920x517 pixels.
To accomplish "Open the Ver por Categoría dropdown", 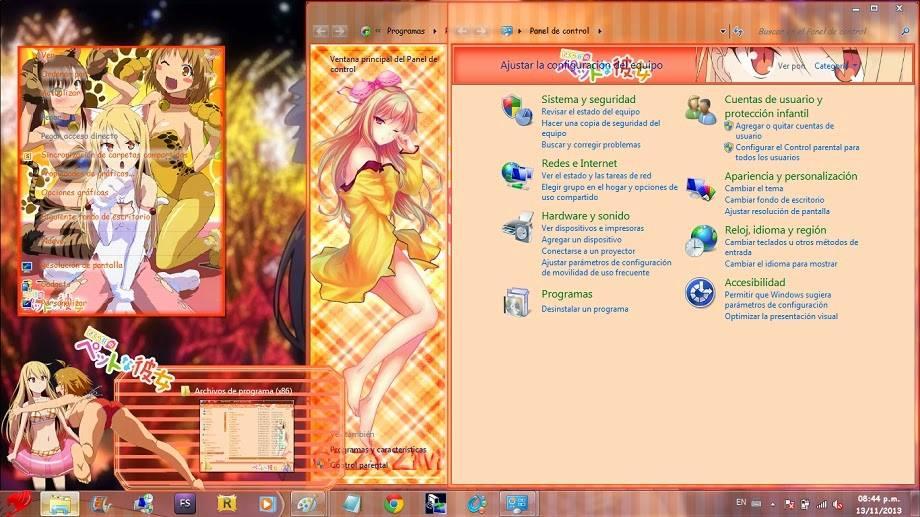I will (x=837, y=66).
